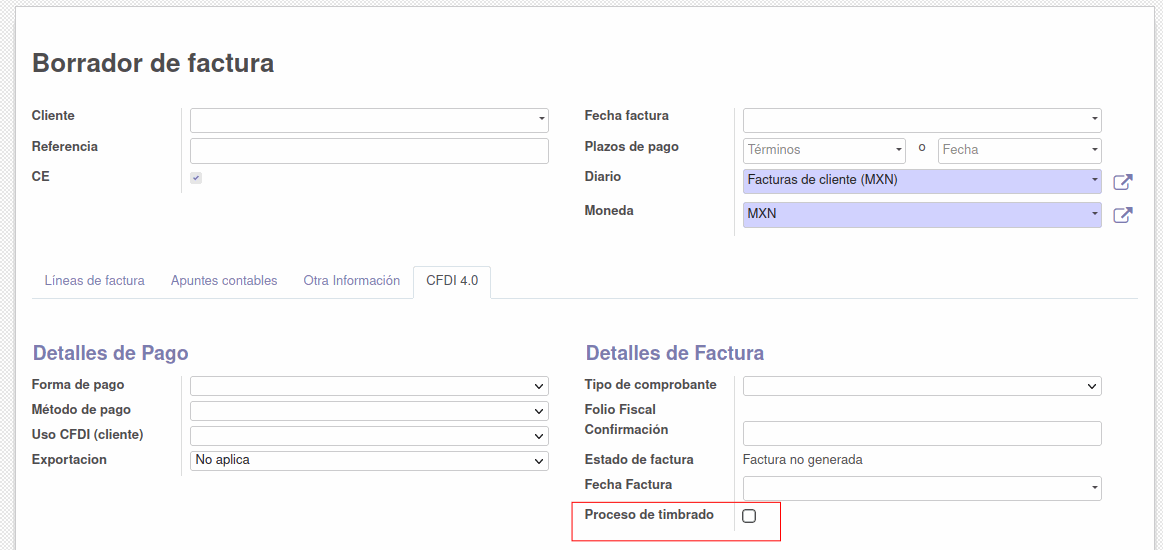Expand the Términos payment dropdown
The image size is (1163, 550).
(x=824, y=150)
